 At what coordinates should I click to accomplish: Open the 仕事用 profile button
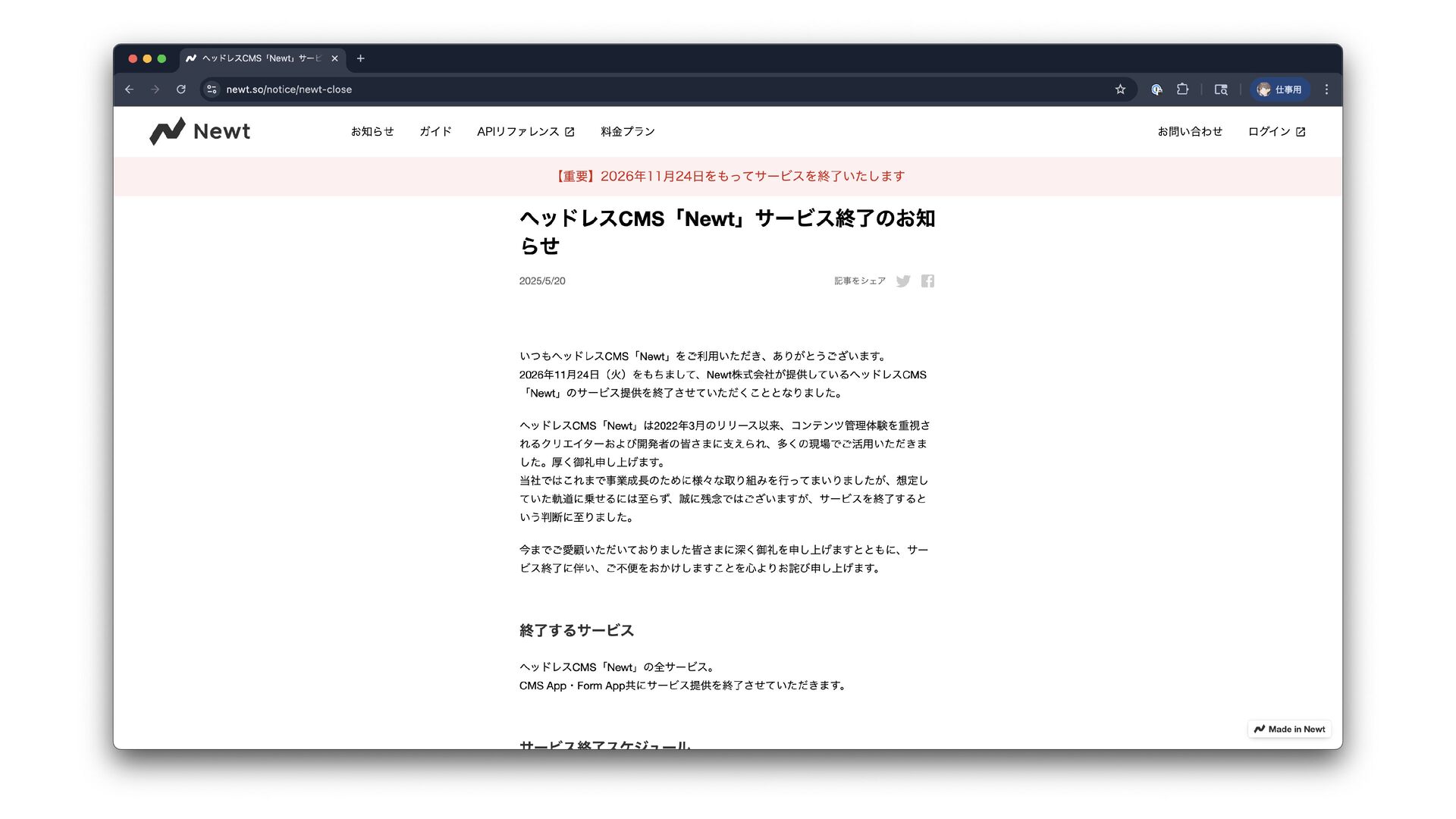click(1279, 89)
